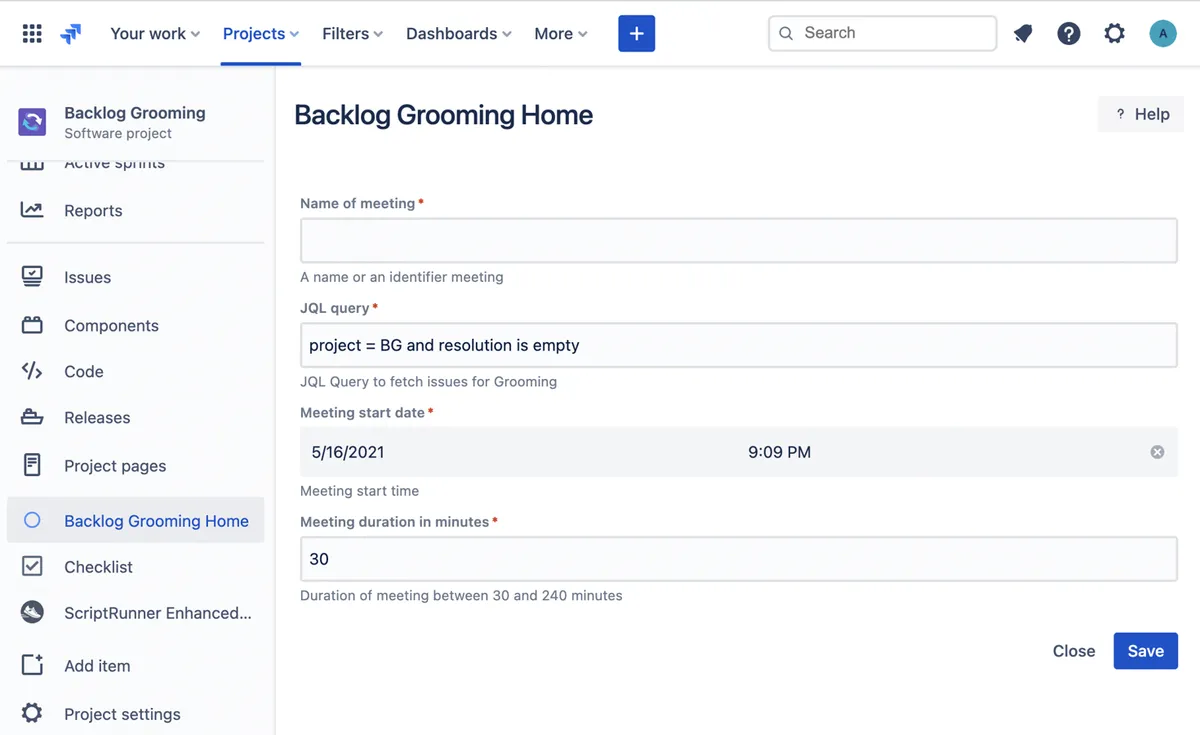This screenshot has width=1200, height=735.
Task: Open the notifications bell icon
Action: click(1023, 34)
